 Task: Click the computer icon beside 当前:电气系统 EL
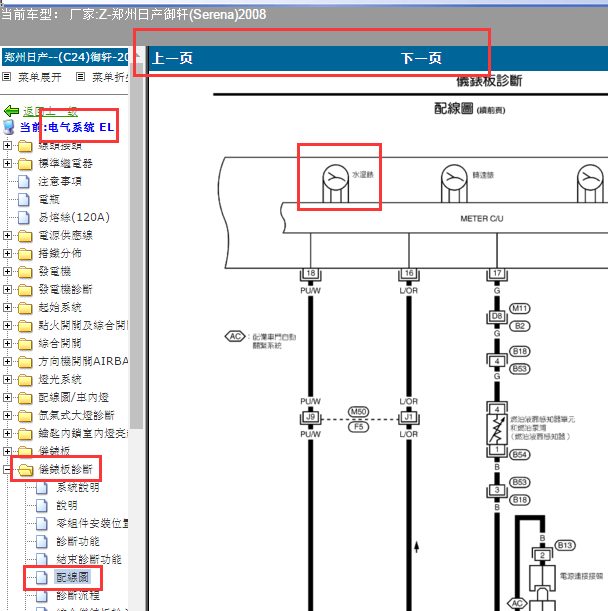[x=9, y=127]
